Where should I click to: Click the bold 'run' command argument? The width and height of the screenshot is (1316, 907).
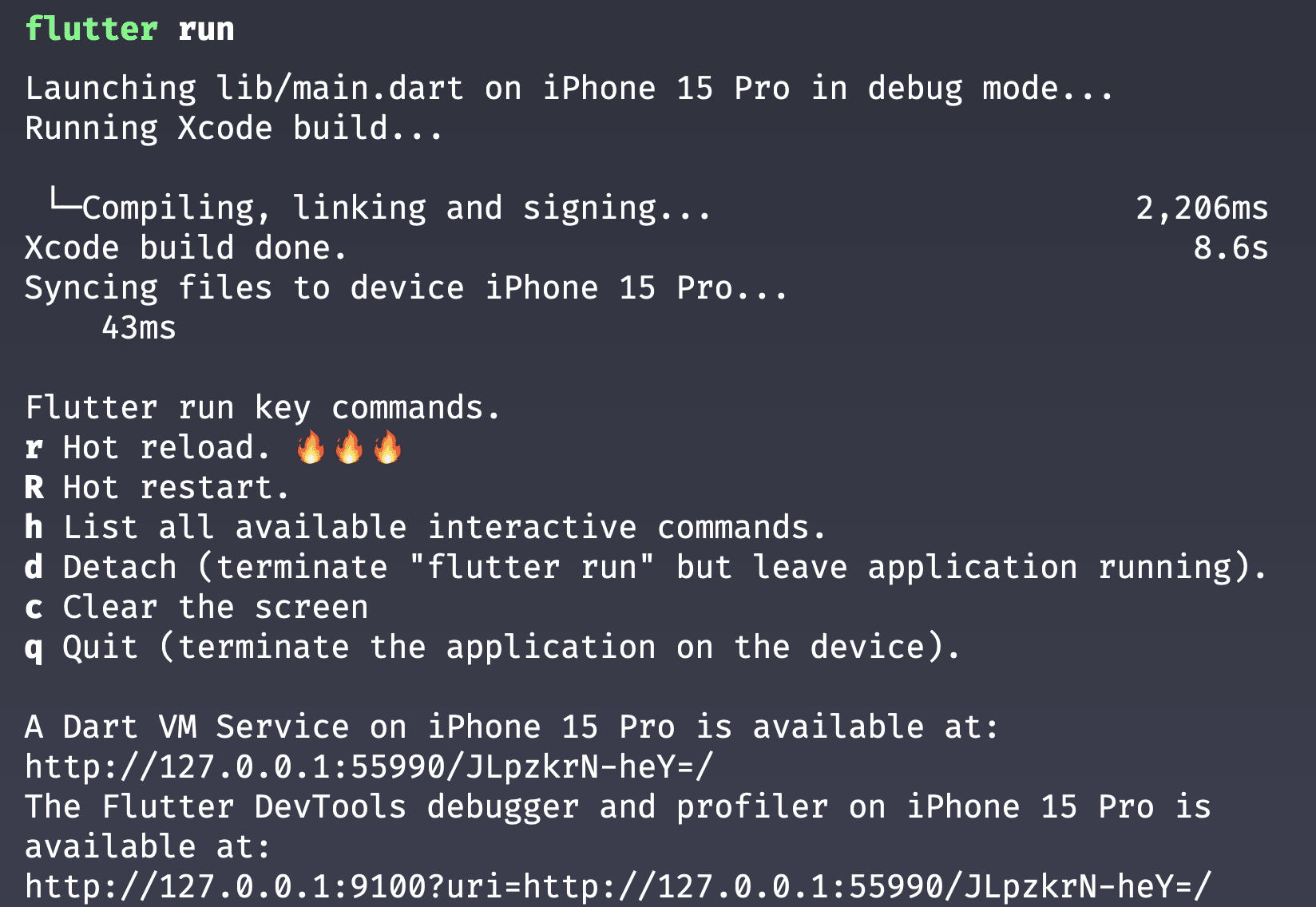point(206,30)
